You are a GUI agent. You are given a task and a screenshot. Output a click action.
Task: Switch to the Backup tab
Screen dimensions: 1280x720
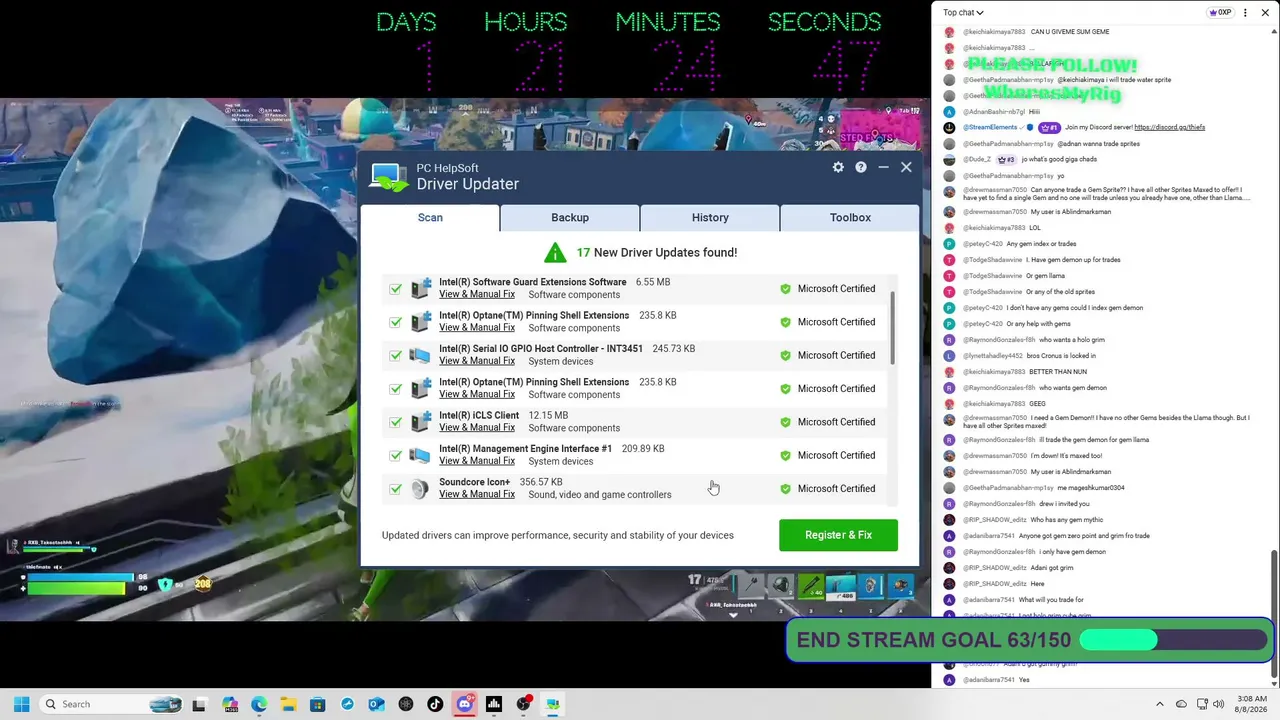point(570,217)
